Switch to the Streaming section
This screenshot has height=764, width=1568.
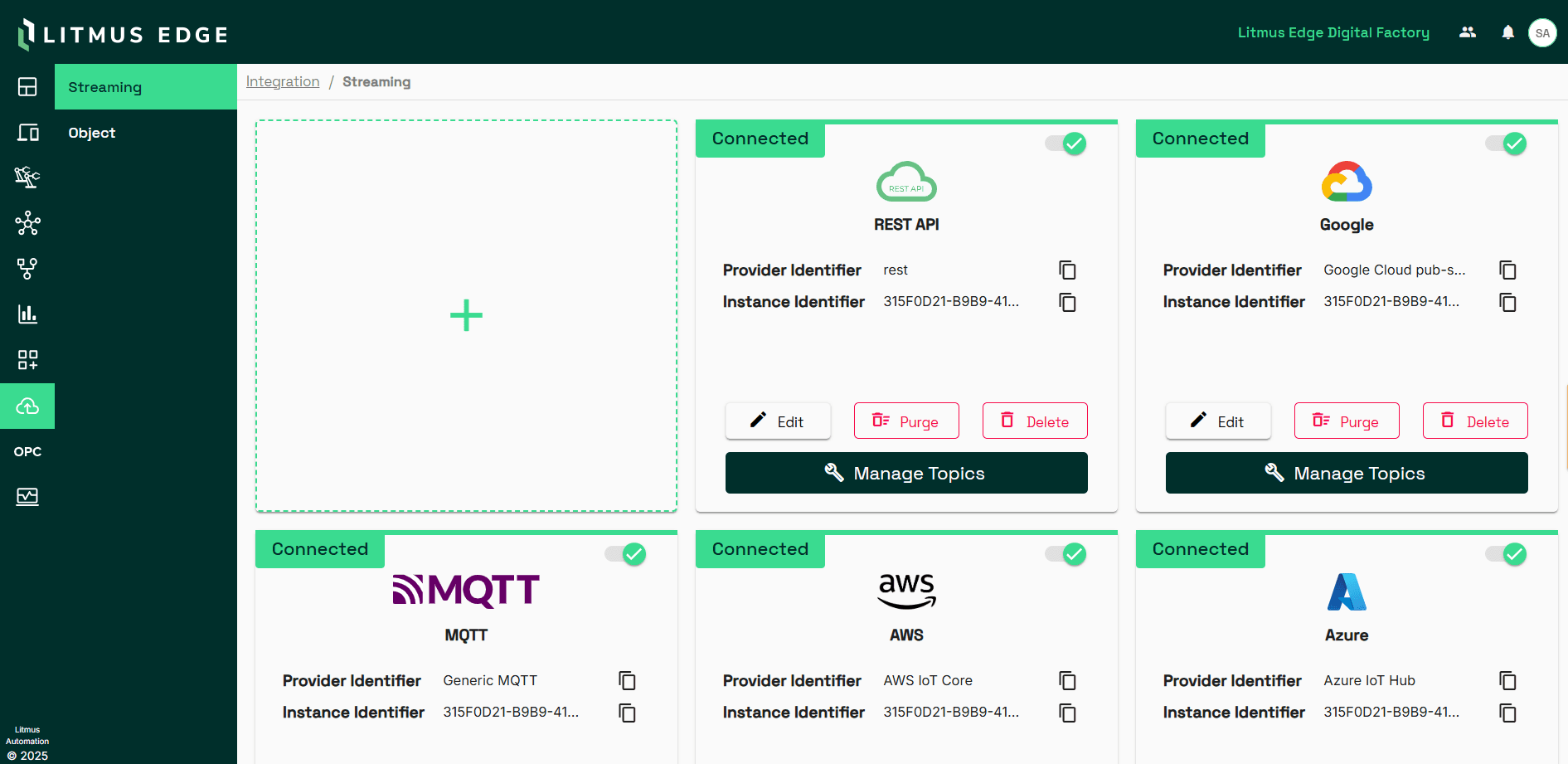105,86
